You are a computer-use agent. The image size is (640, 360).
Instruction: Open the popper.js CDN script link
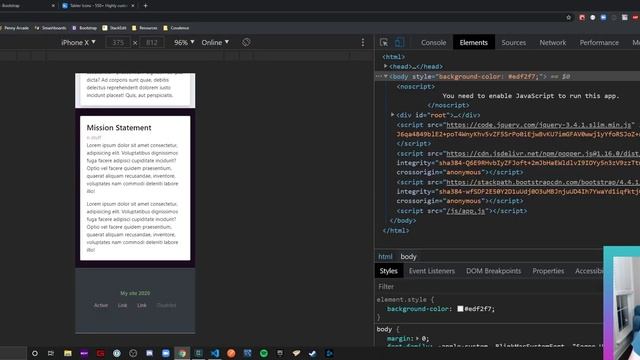pos(543,153)
